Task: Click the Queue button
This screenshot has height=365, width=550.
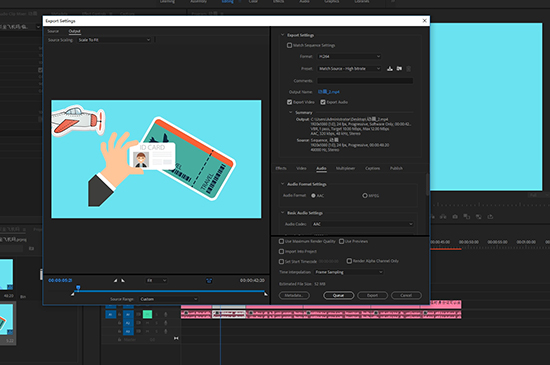Action: [338, 295]
